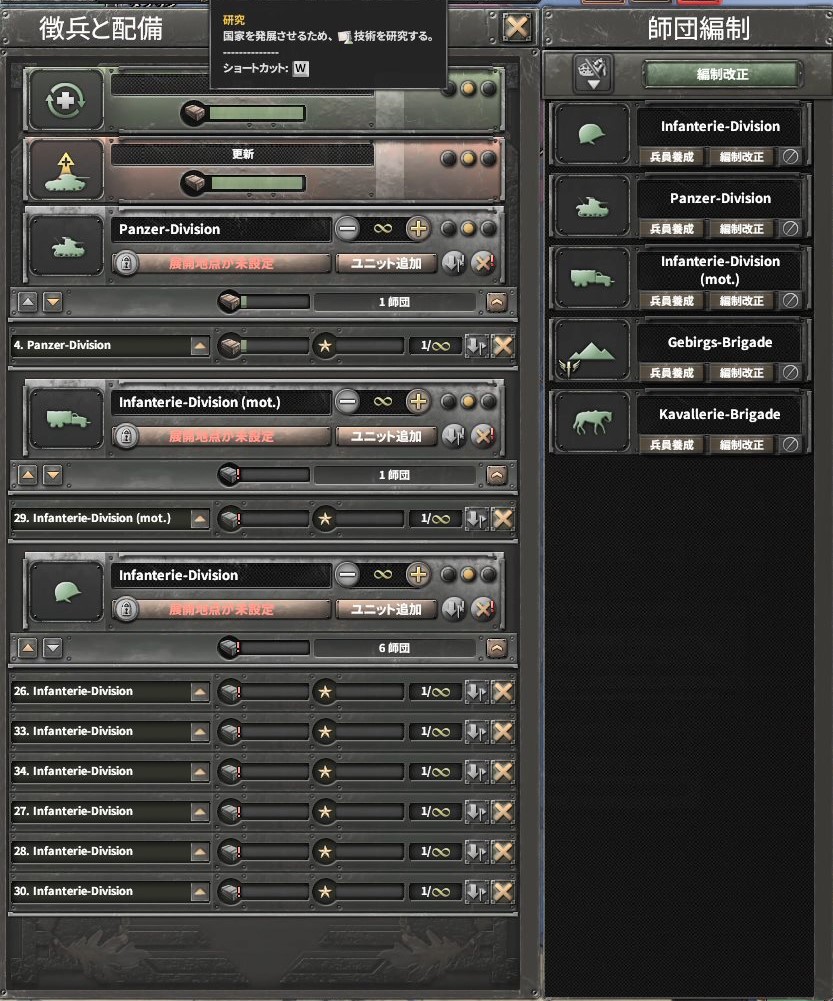Viewport: 833px width, 1001px height.
Task: Set priority dots on Infanterie-Division group
Action: click(x=469, y=575)
